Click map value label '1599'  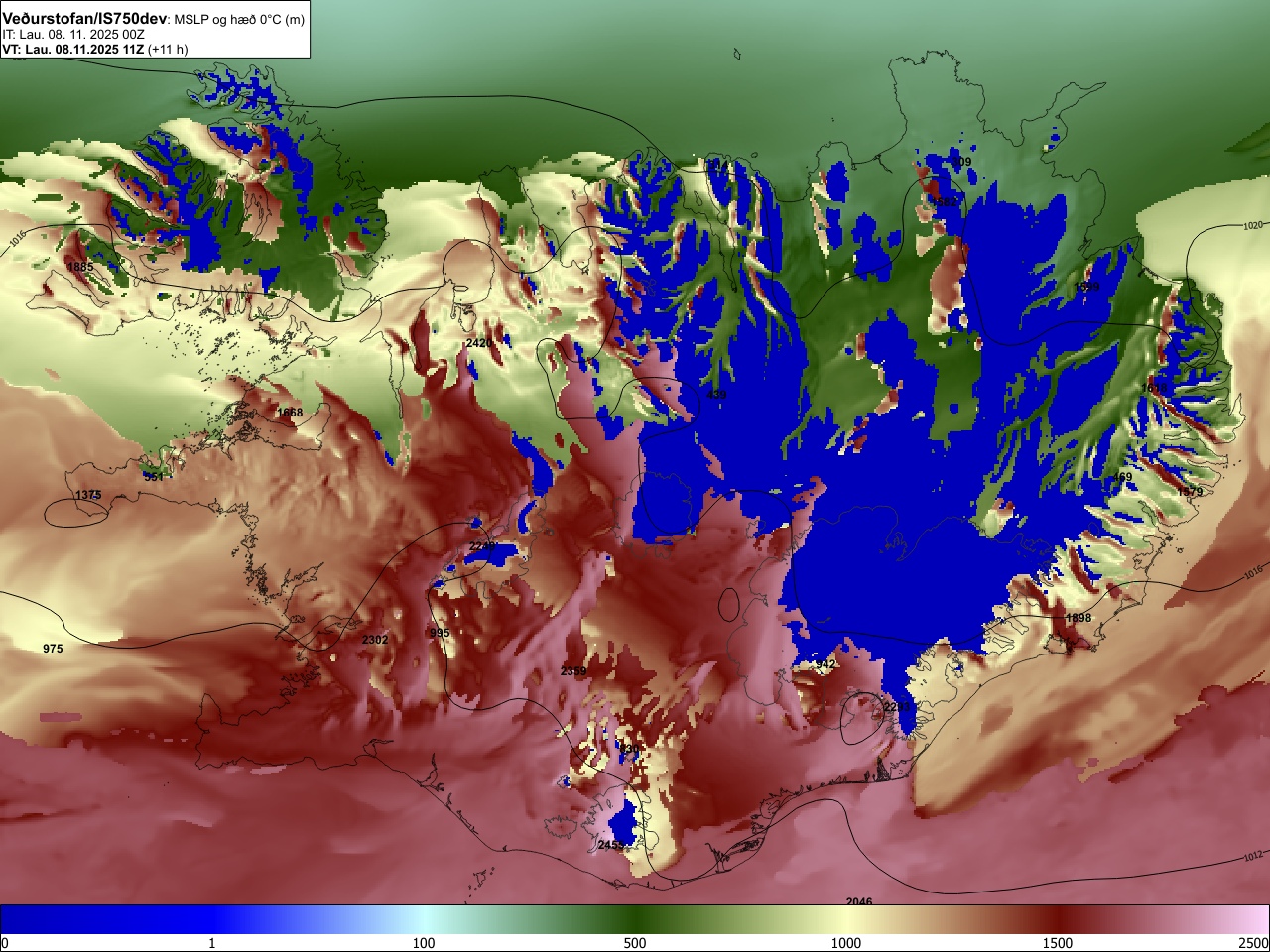tap(1087, 287)
